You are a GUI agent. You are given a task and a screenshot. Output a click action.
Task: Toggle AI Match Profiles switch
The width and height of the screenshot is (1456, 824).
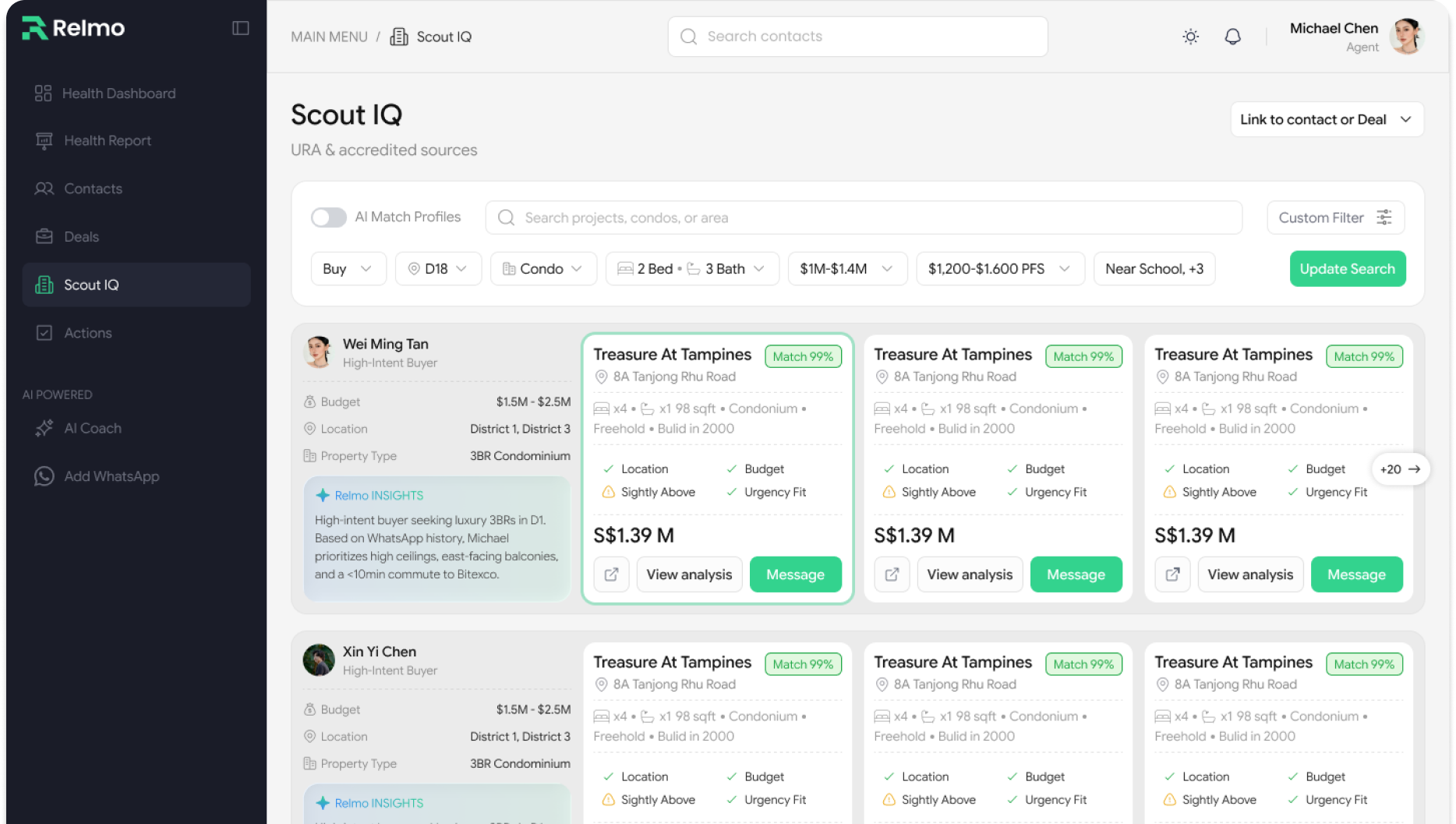(328, 217)
